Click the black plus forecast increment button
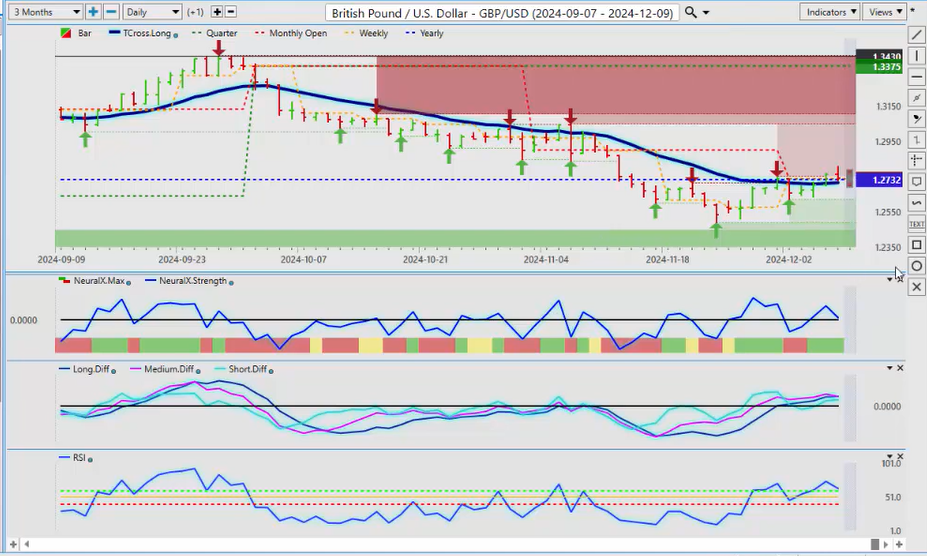This screenshot has height=556, width=927. 217,12
